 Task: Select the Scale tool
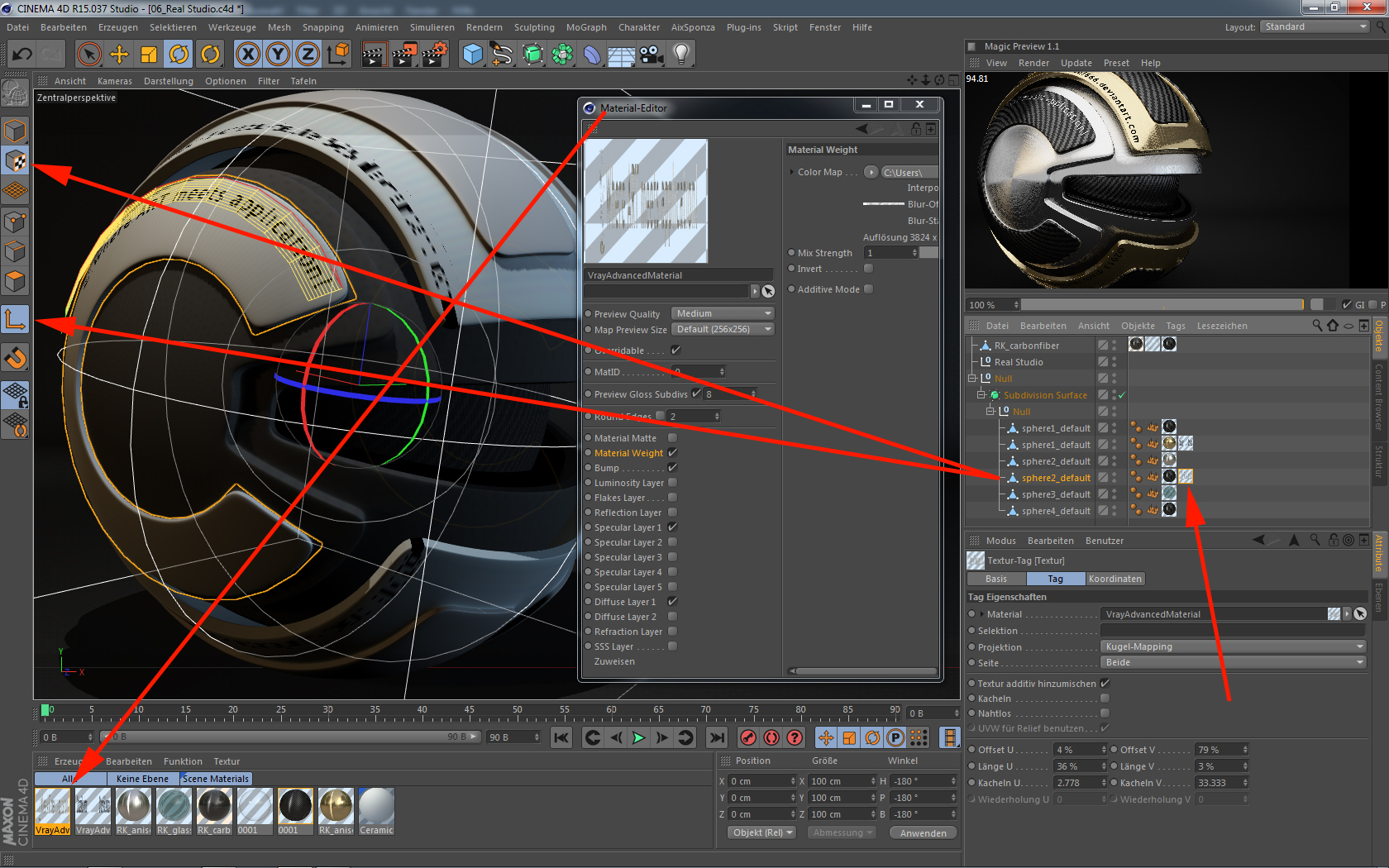point(149,55)
